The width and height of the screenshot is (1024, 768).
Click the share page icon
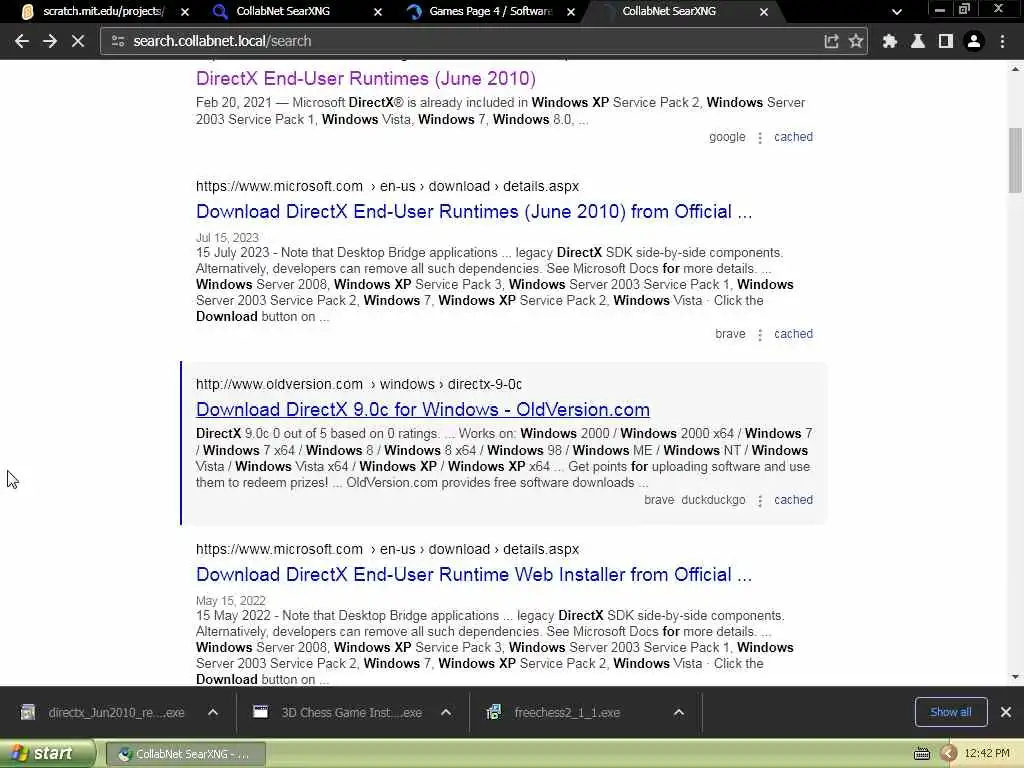pyautogui.click(x=831, y=41)
